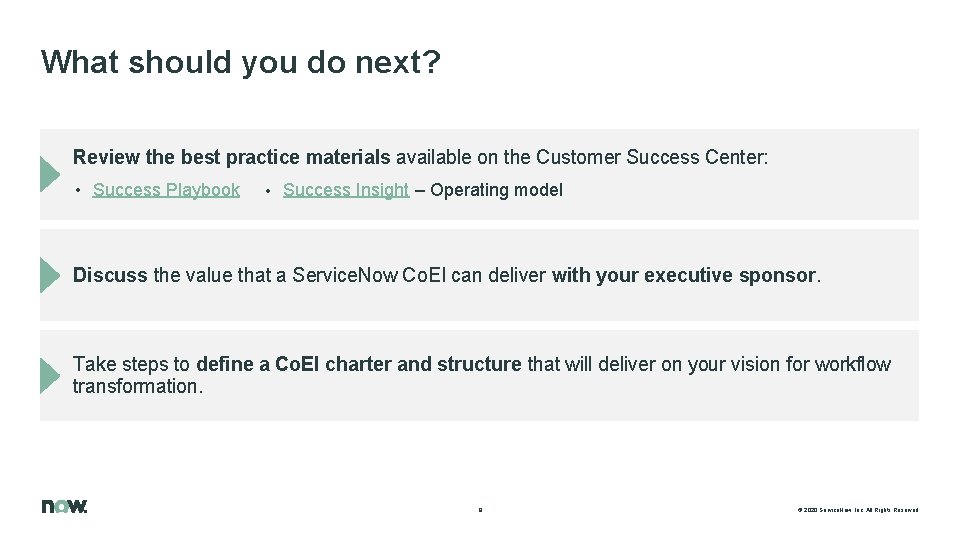Click the bold "define a Co.EI charter and structure" text

point(359,364)
